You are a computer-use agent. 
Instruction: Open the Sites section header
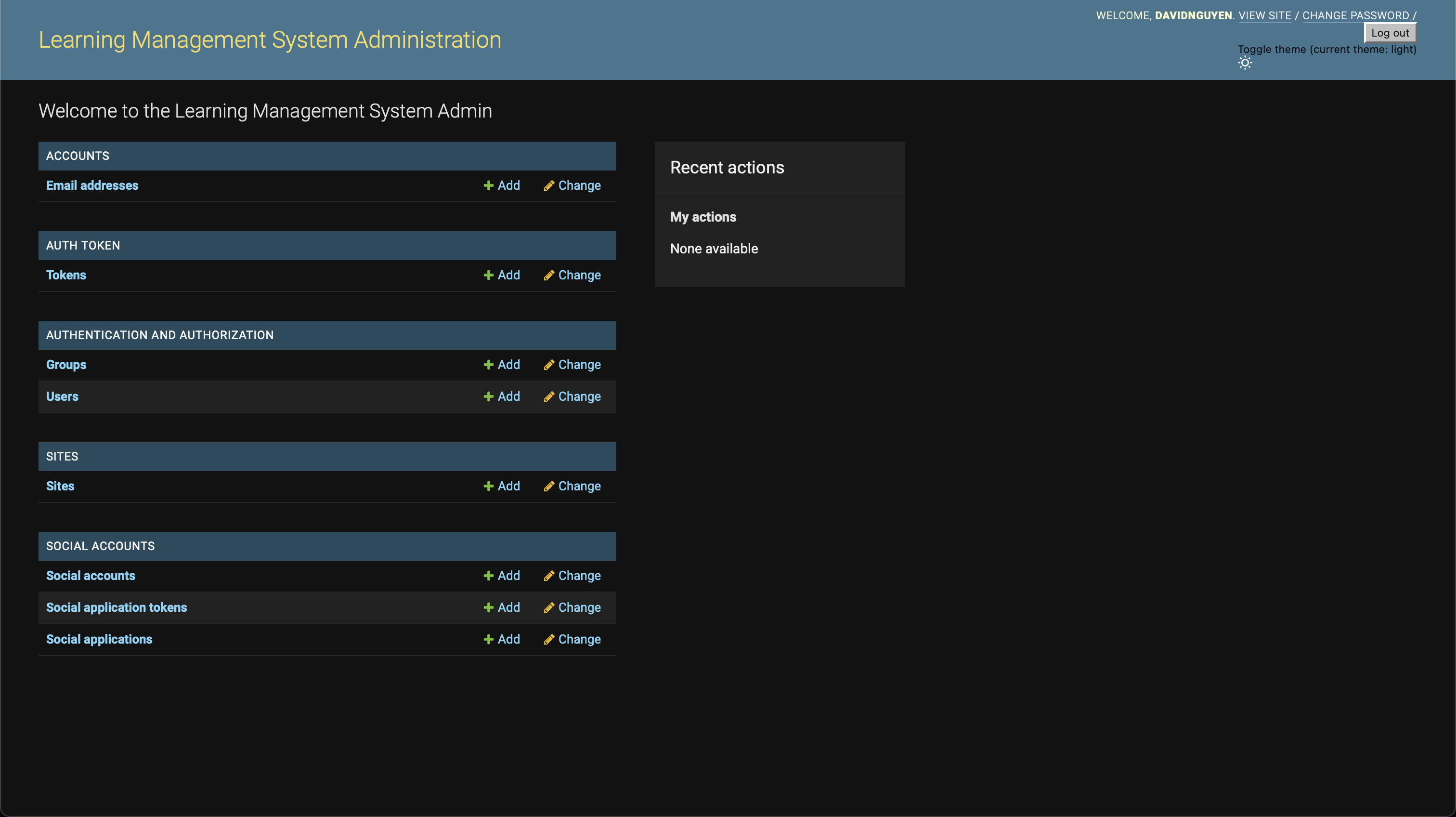point(62,456)
